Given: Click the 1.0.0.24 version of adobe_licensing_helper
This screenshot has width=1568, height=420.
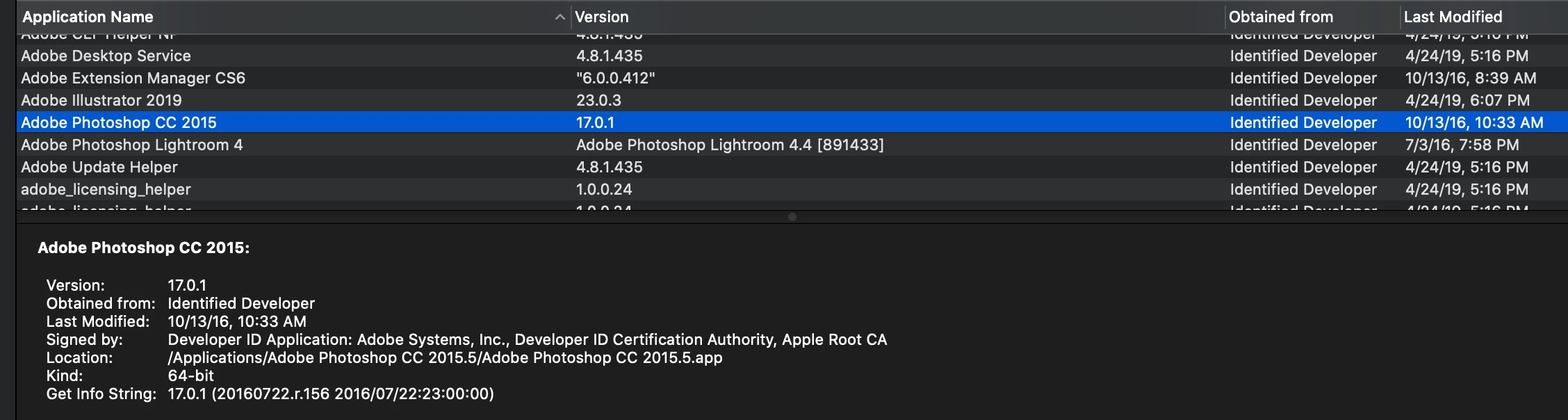Looking at the screenshot, I should (x=604, y=189).
